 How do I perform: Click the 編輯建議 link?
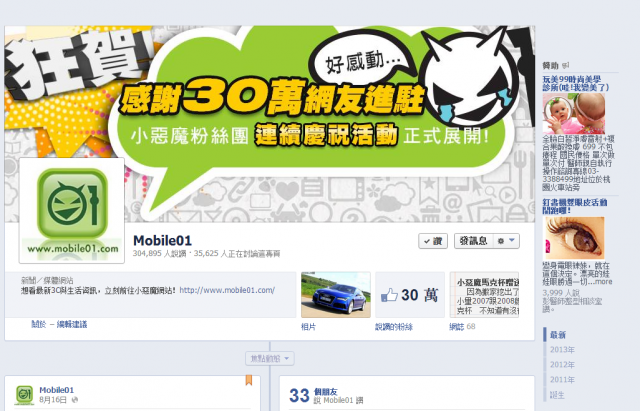click(x=72, y=324)
